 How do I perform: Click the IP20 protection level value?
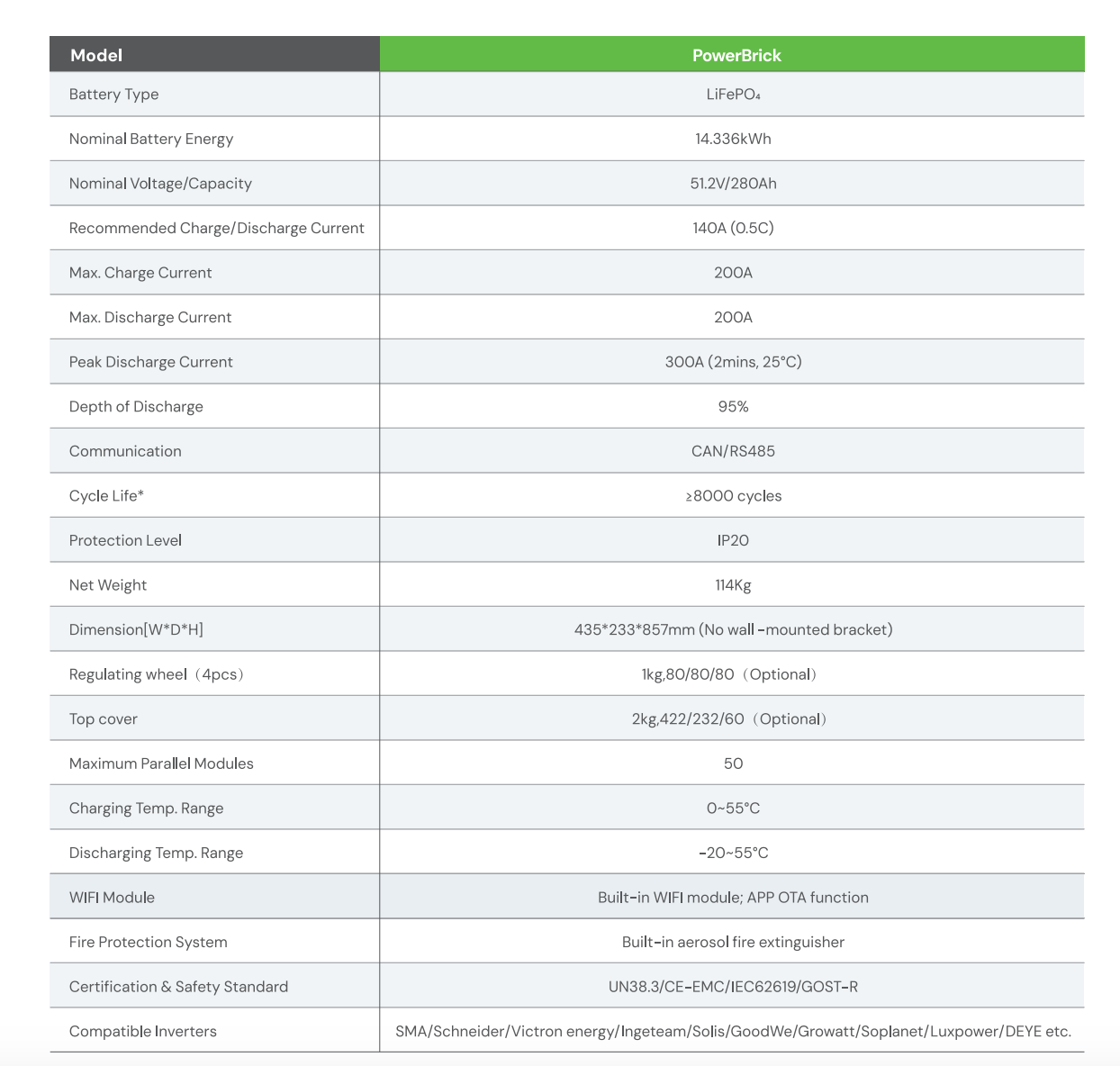click(733, 540)
